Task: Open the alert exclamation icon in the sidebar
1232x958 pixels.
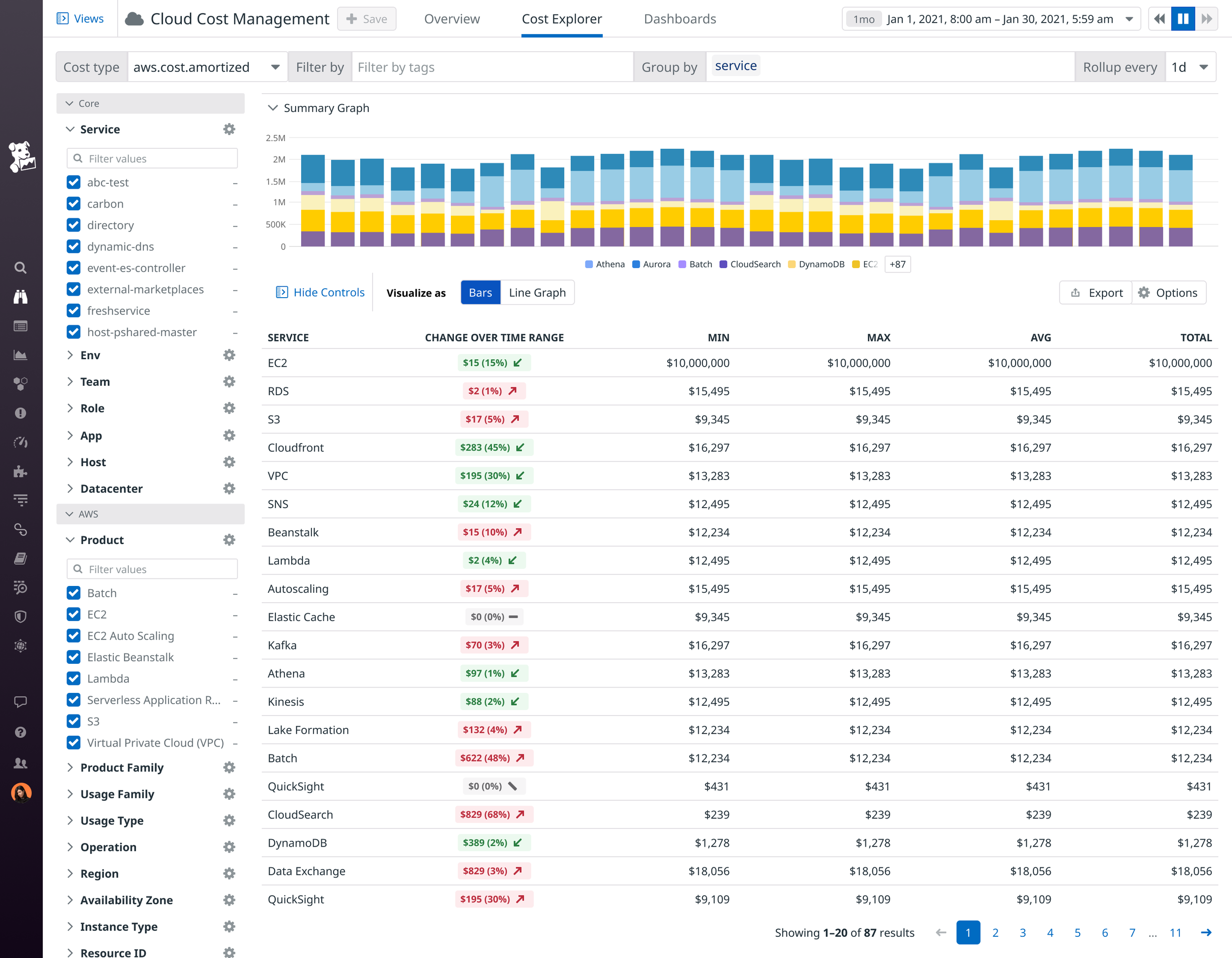Action: tap(20, 413)
